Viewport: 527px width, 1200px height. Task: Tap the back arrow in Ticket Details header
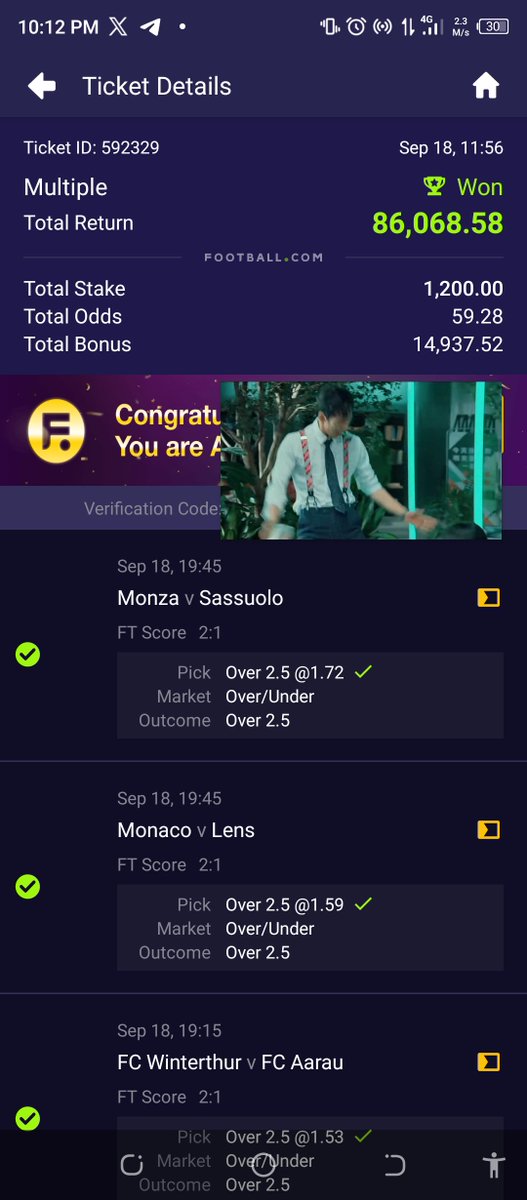(x=42, y=87)
